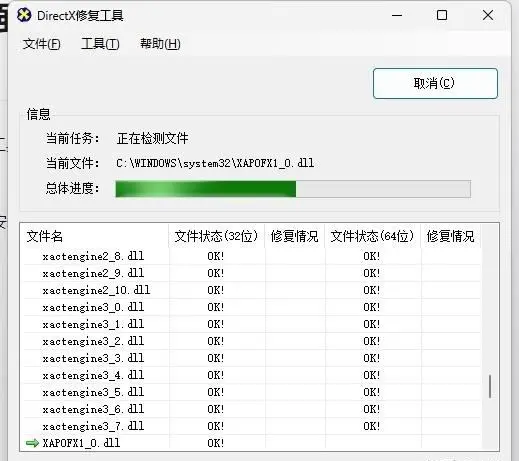
Task: Click the 当前任务 label
Action: pos(73,138)
